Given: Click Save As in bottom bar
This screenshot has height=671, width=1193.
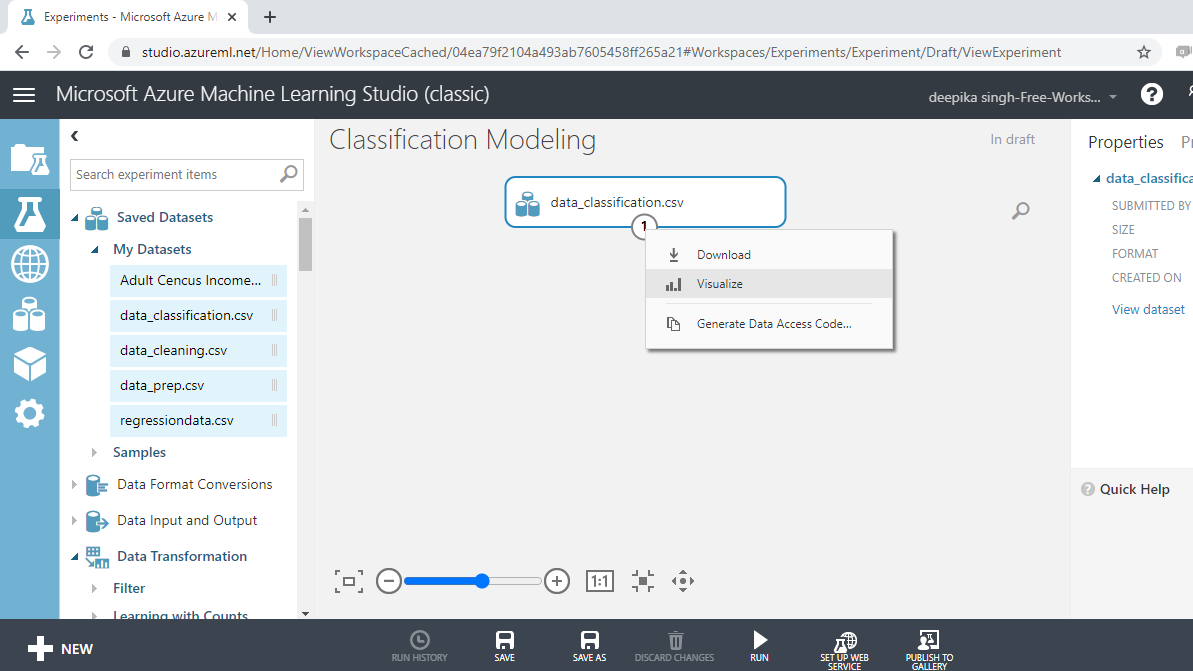Looking at the screenshot, I should point(590,646).
